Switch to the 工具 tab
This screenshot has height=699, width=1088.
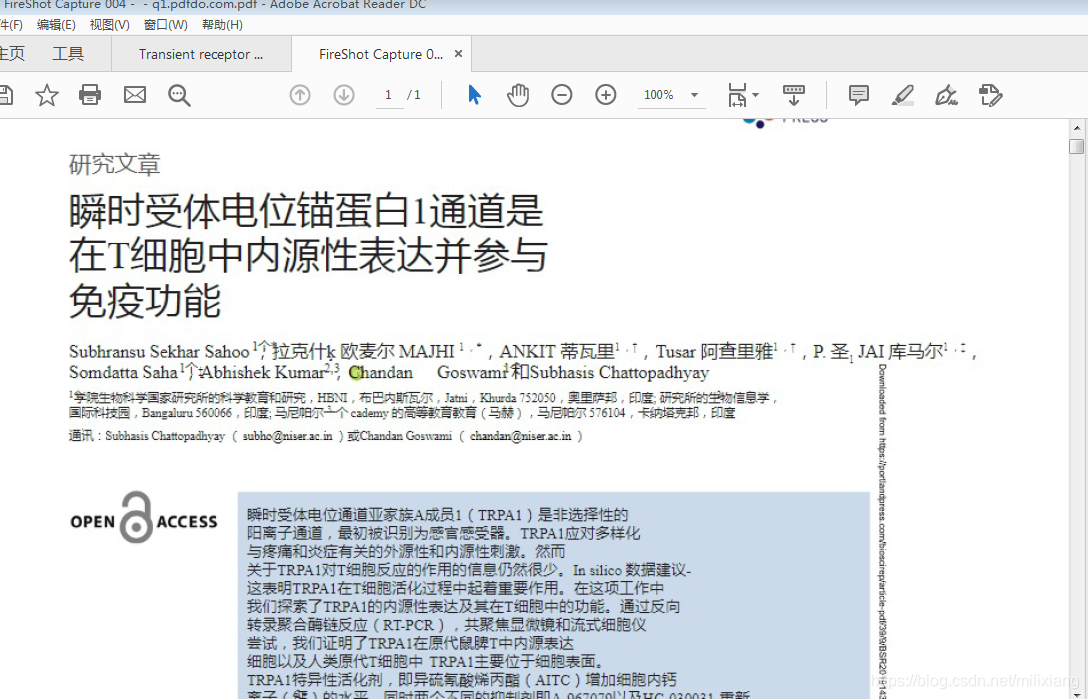[68, 54]
